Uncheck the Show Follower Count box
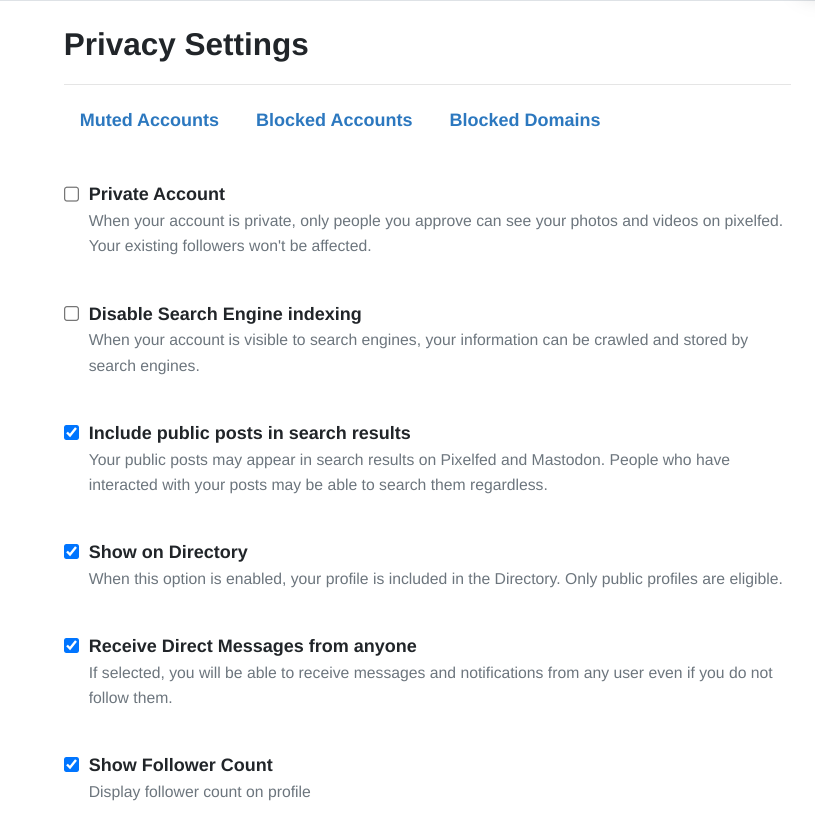 pos(71,765)
